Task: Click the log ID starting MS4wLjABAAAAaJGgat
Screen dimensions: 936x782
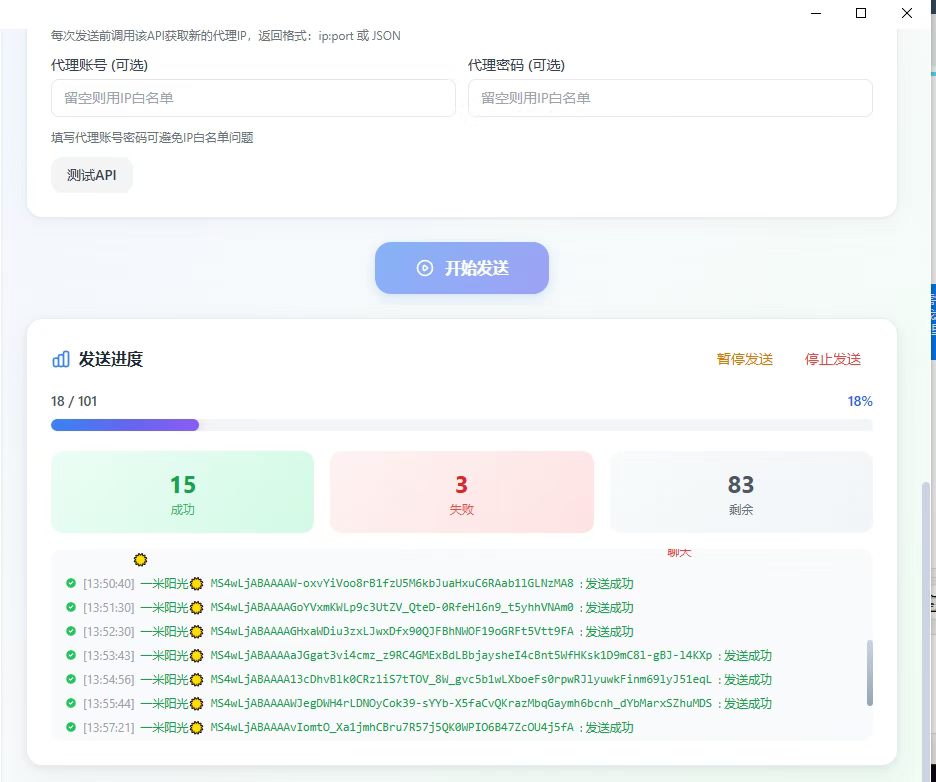Action: [461, 655]
